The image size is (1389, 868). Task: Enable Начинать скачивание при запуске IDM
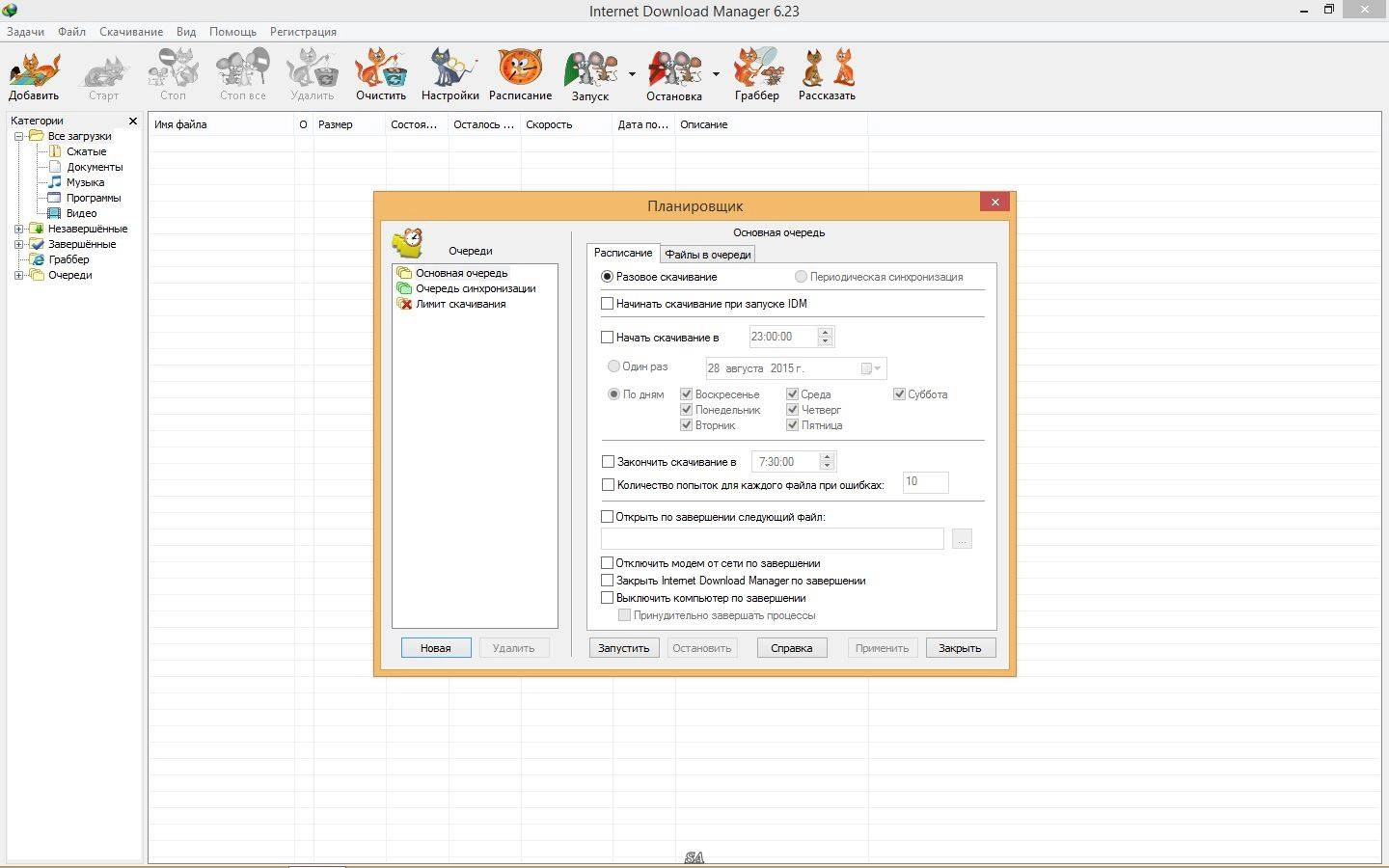(608, 304)
